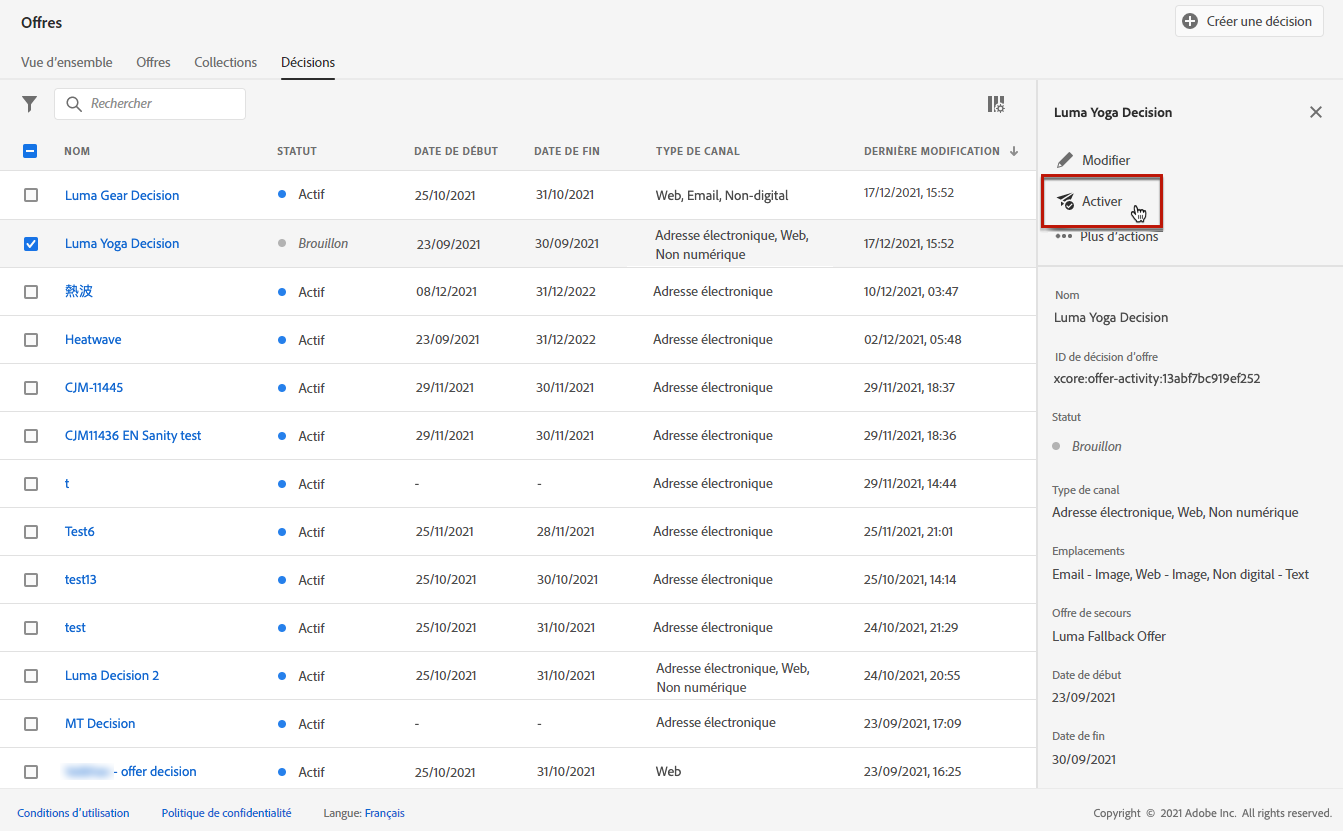Go to the Collections tab
This screenshot has width=1343, height=831.
(226, 62)
